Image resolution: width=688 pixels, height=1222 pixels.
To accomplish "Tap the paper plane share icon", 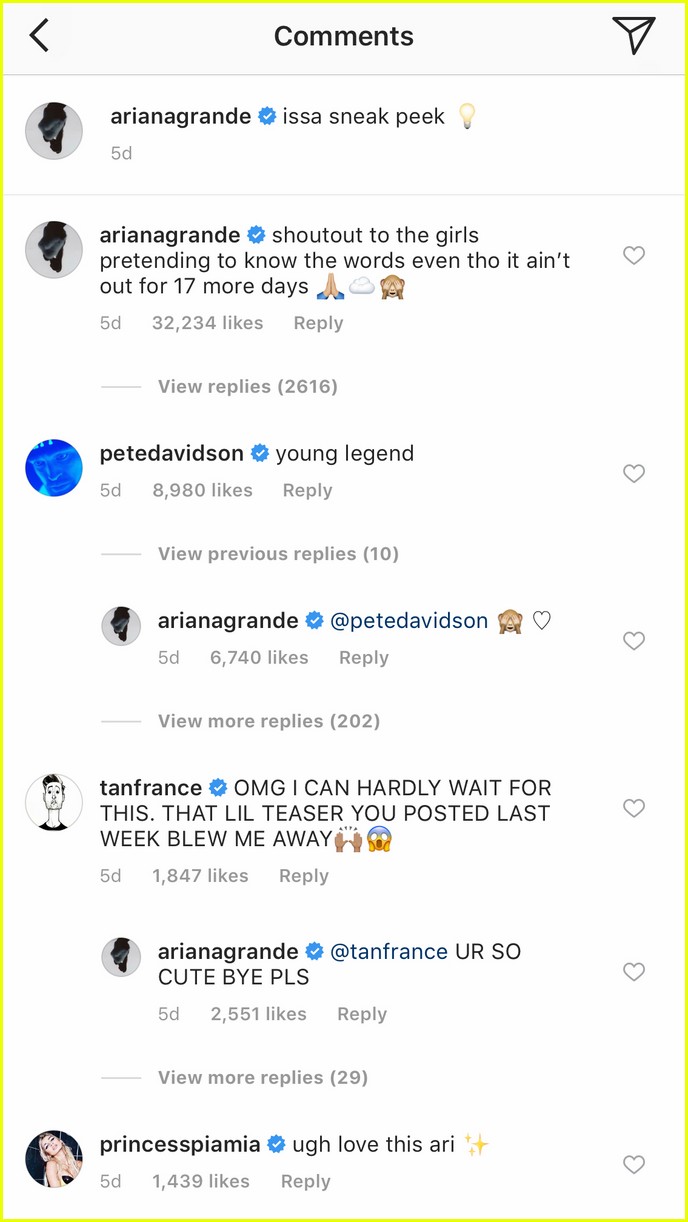I will (x=634, y=35).
